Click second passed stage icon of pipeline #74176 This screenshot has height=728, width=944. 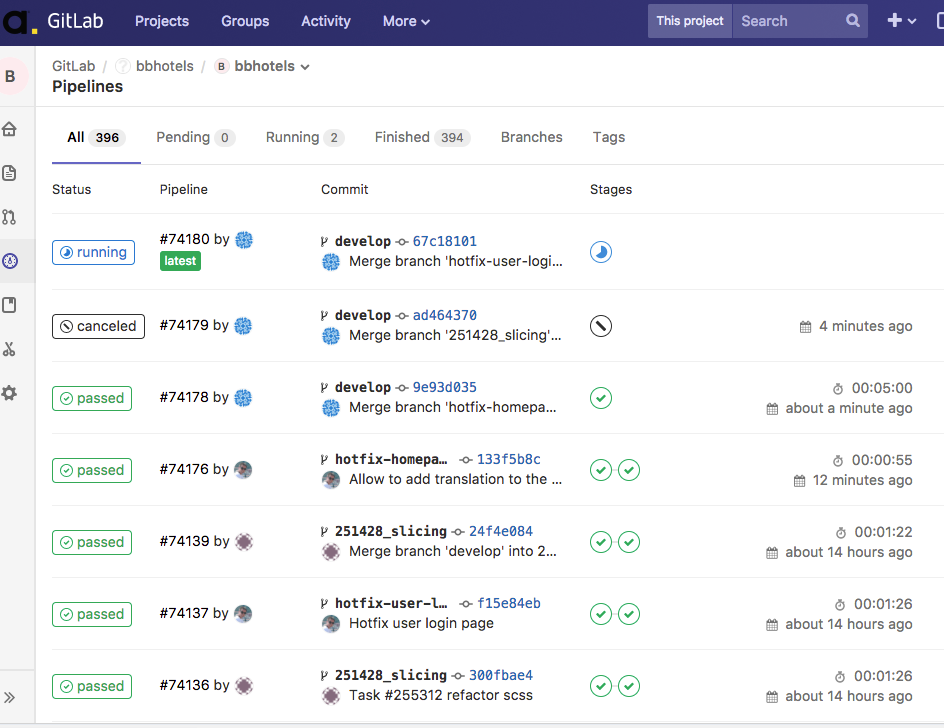coord(629,470)
